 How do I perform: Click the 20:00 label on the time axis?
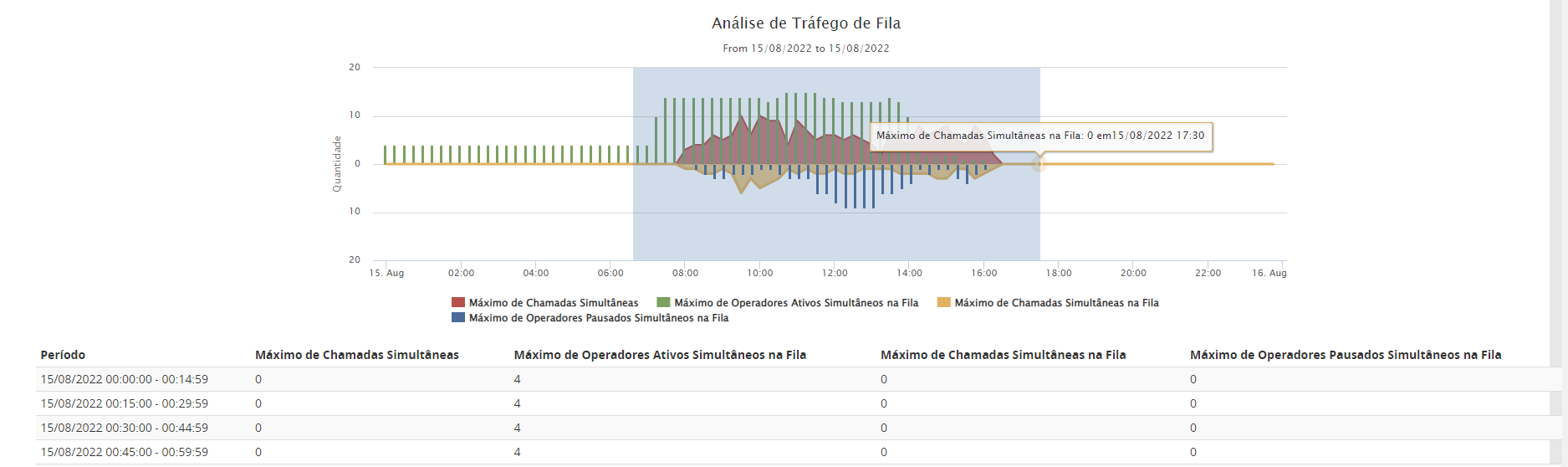[1133, 273]
